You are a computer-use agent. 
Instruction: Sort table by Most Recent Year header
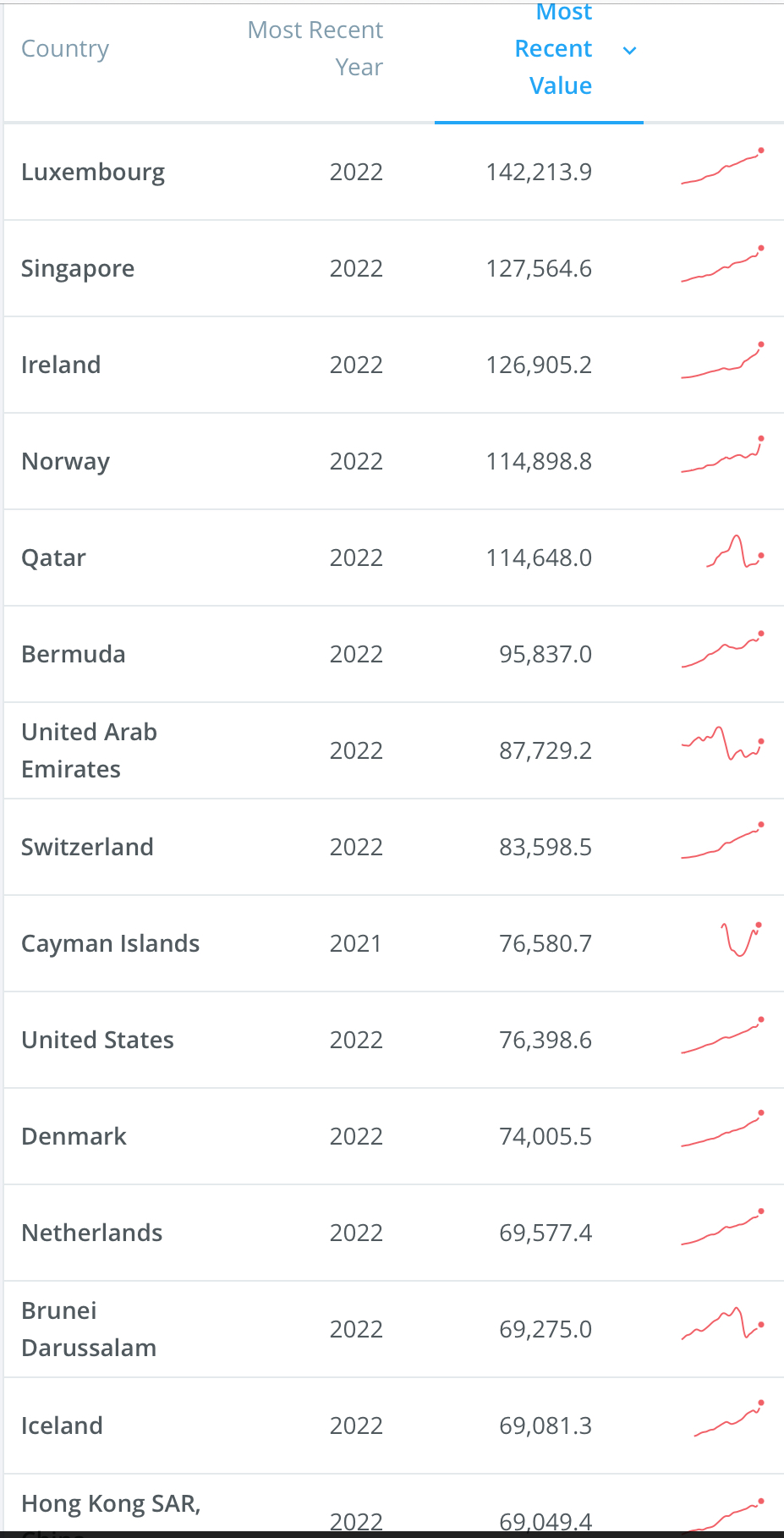[315, 48]
